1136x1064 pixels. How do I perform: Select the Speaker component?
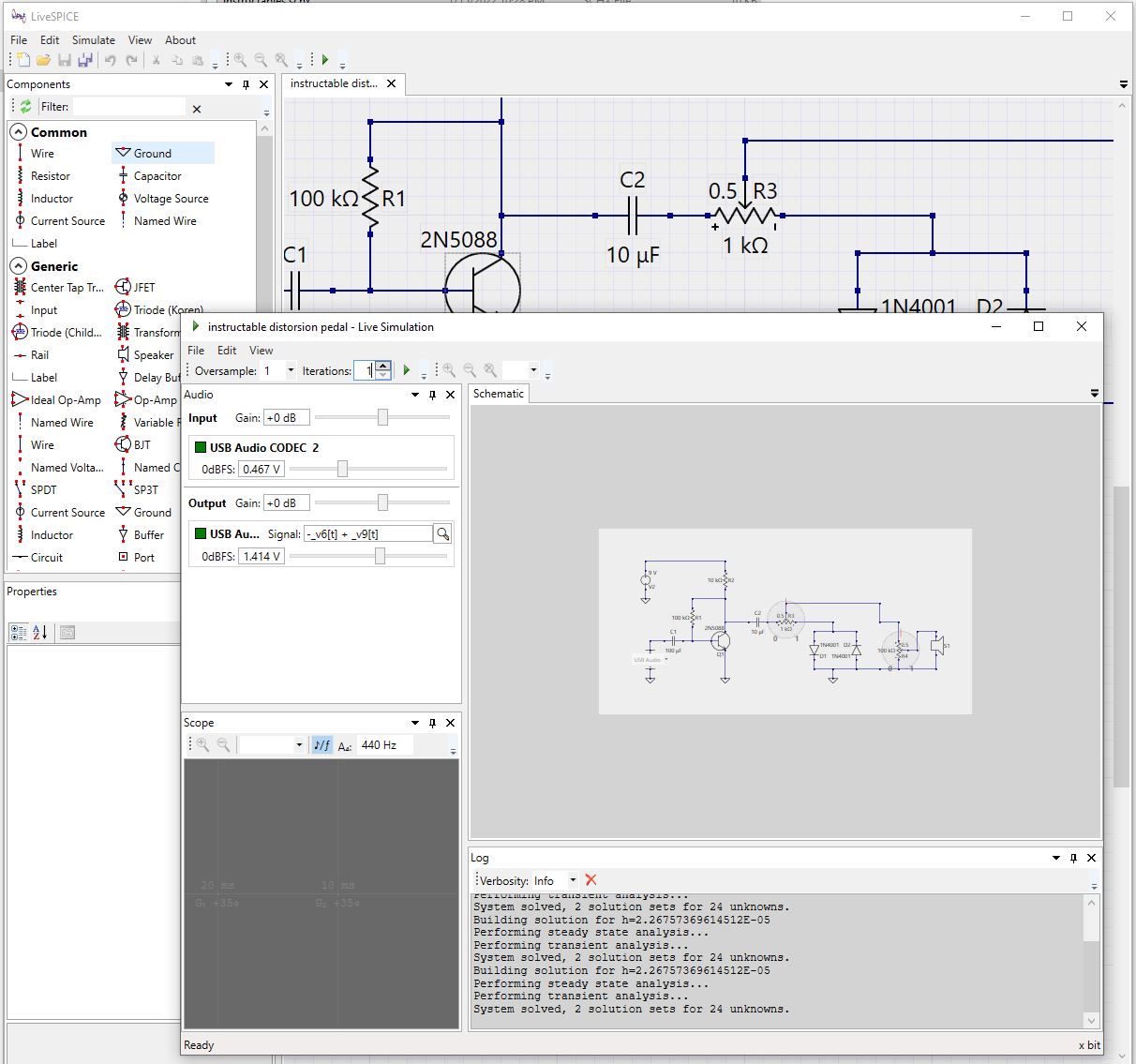point(153,354)
